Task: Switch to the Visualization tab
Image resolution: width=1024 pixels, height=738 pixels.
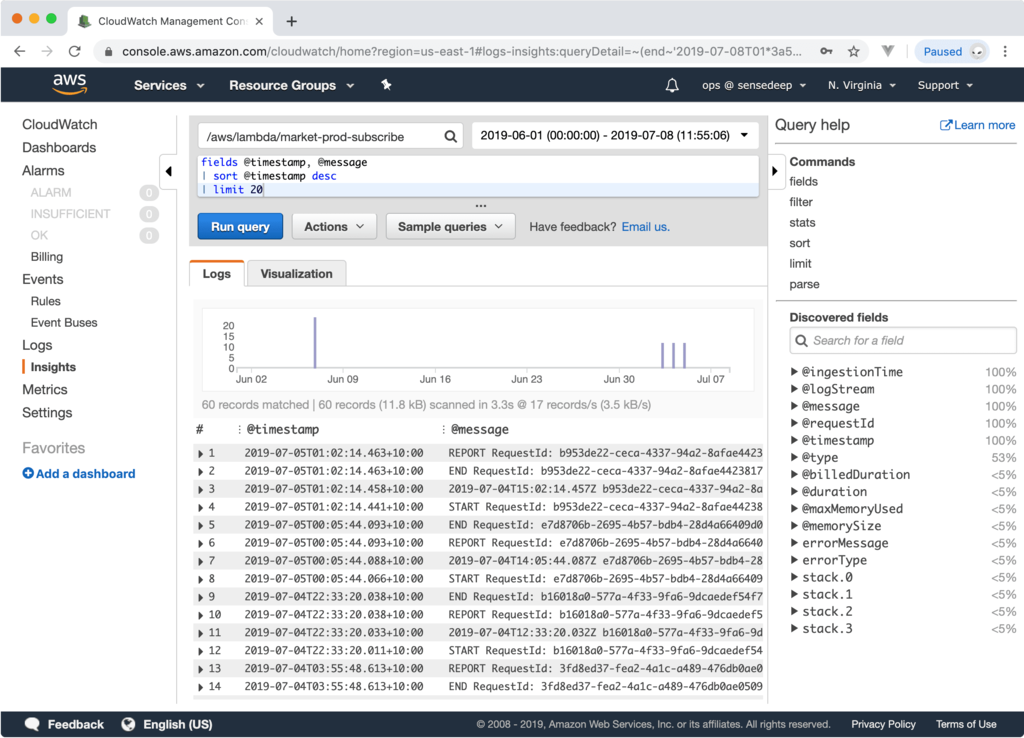Action: pos(296,274)
